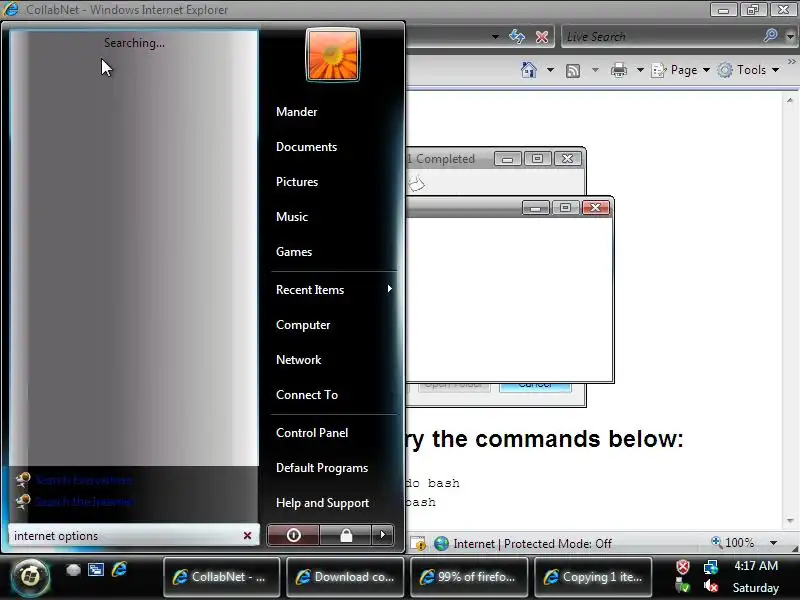Open the Mander user folder
800x600 pixels.
[296, 112]
